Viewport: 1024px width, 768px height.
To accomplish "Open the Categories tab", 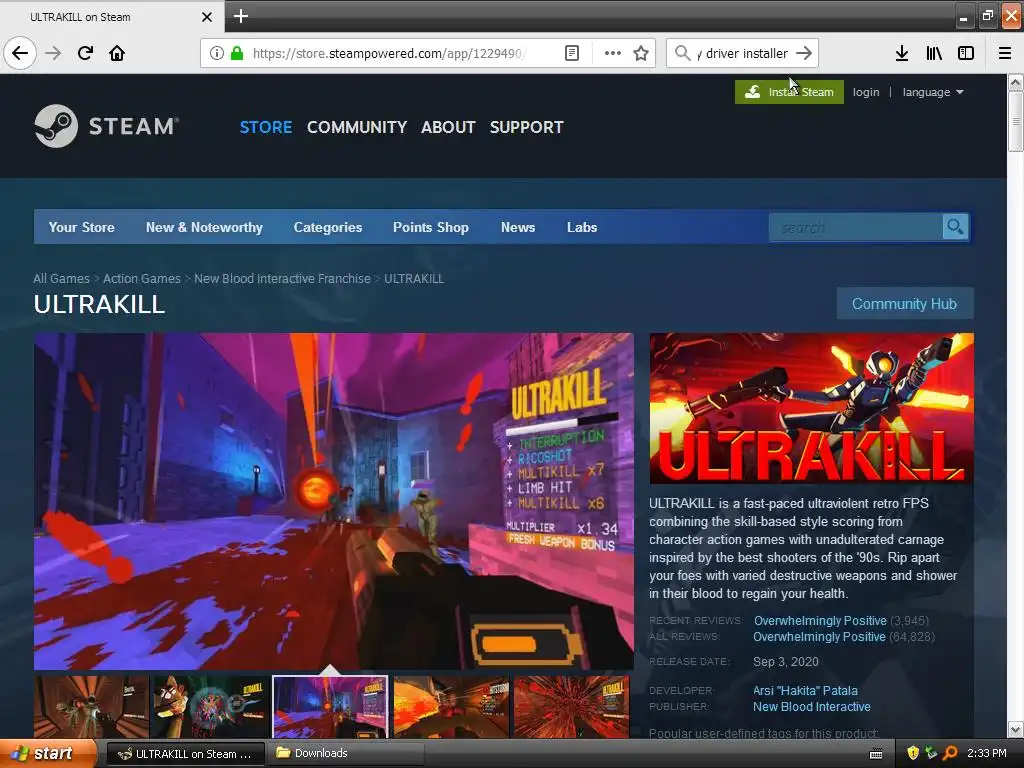I will point(328,227).
